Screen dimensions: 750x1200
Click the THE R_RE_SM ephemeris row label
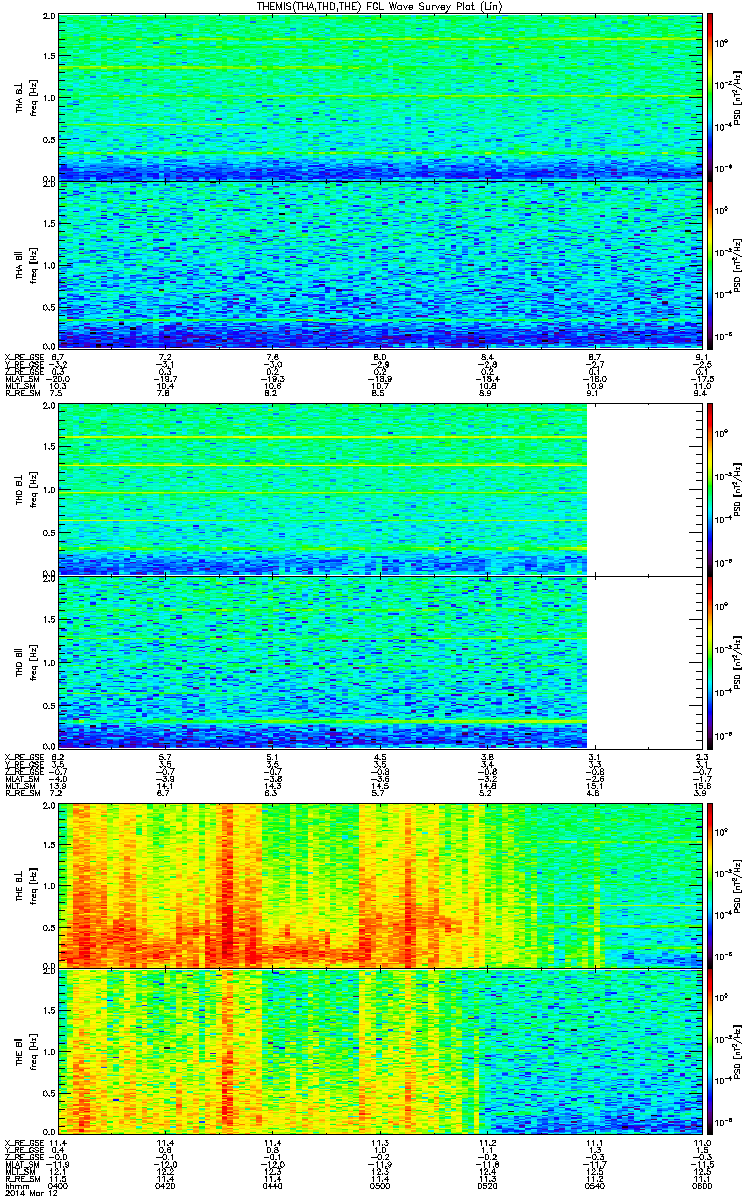pyautogui.click(x=24, y=1179)
